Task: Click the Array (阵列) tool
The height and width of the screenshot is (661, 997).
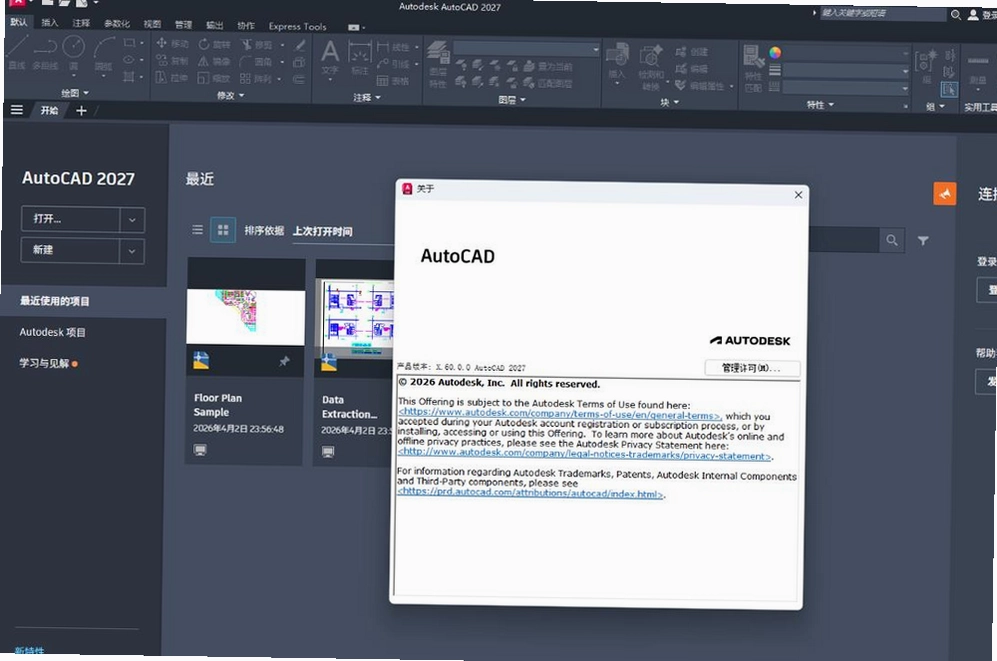Action: click(x=256, y=78)
